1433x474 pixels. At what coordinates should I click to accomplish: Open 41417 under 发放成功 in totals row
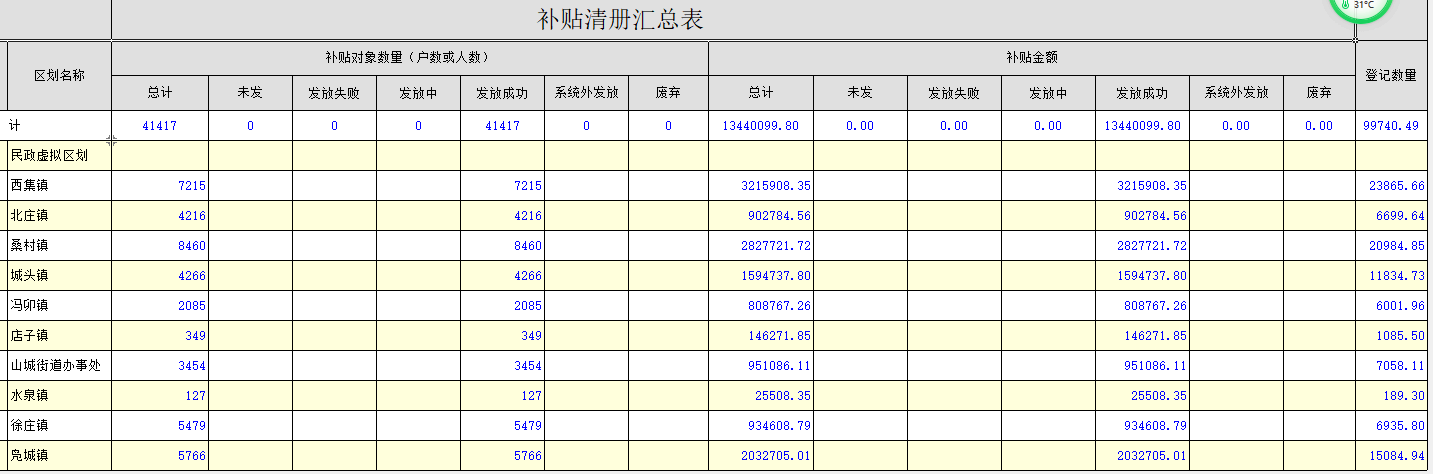click(502, 126)
